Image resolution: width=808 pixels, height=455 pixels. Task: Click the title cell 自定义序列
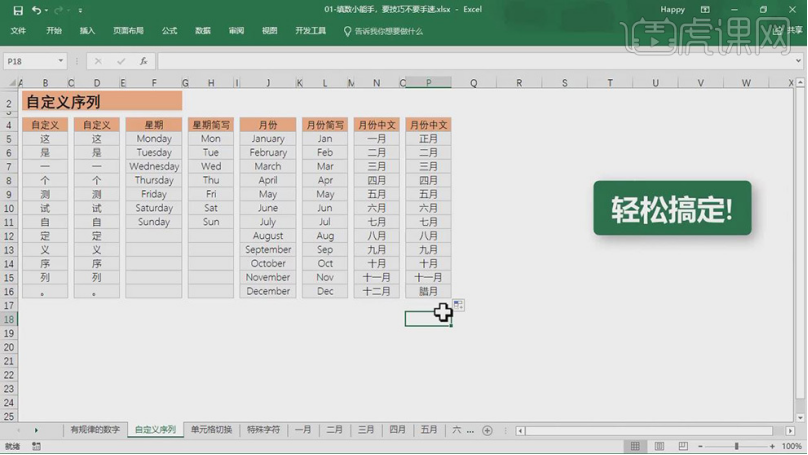pos(102,102)
